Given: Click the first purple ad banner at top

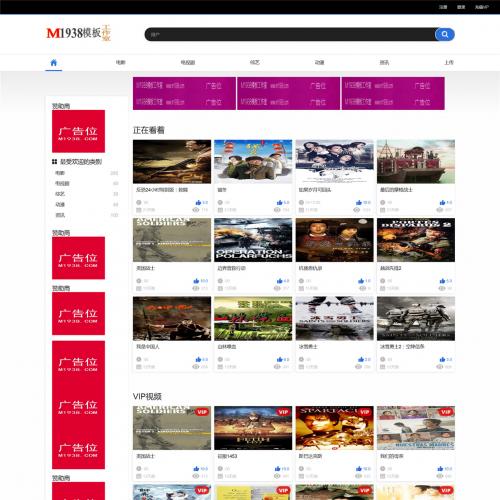Looking at the screenshot, I should (x=184, y=93).
